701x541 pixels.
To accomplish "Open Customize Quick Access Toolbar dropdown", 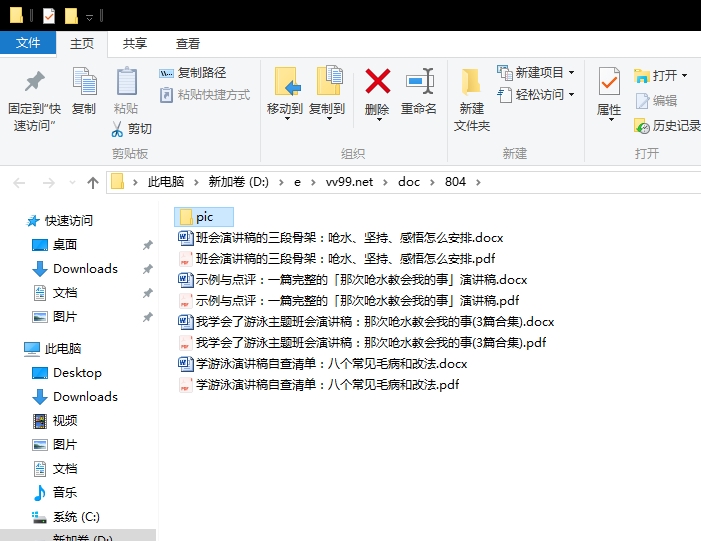I will coord(89,17).
